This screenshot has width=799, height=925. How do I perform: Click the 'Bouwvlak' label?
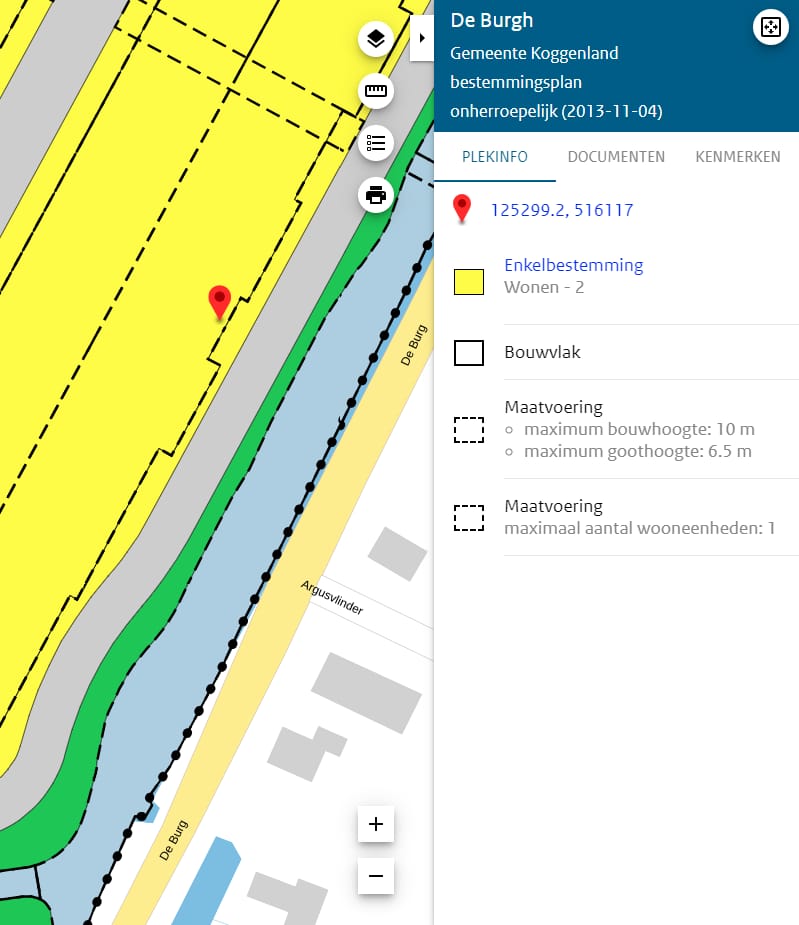(x=542, y=352)
